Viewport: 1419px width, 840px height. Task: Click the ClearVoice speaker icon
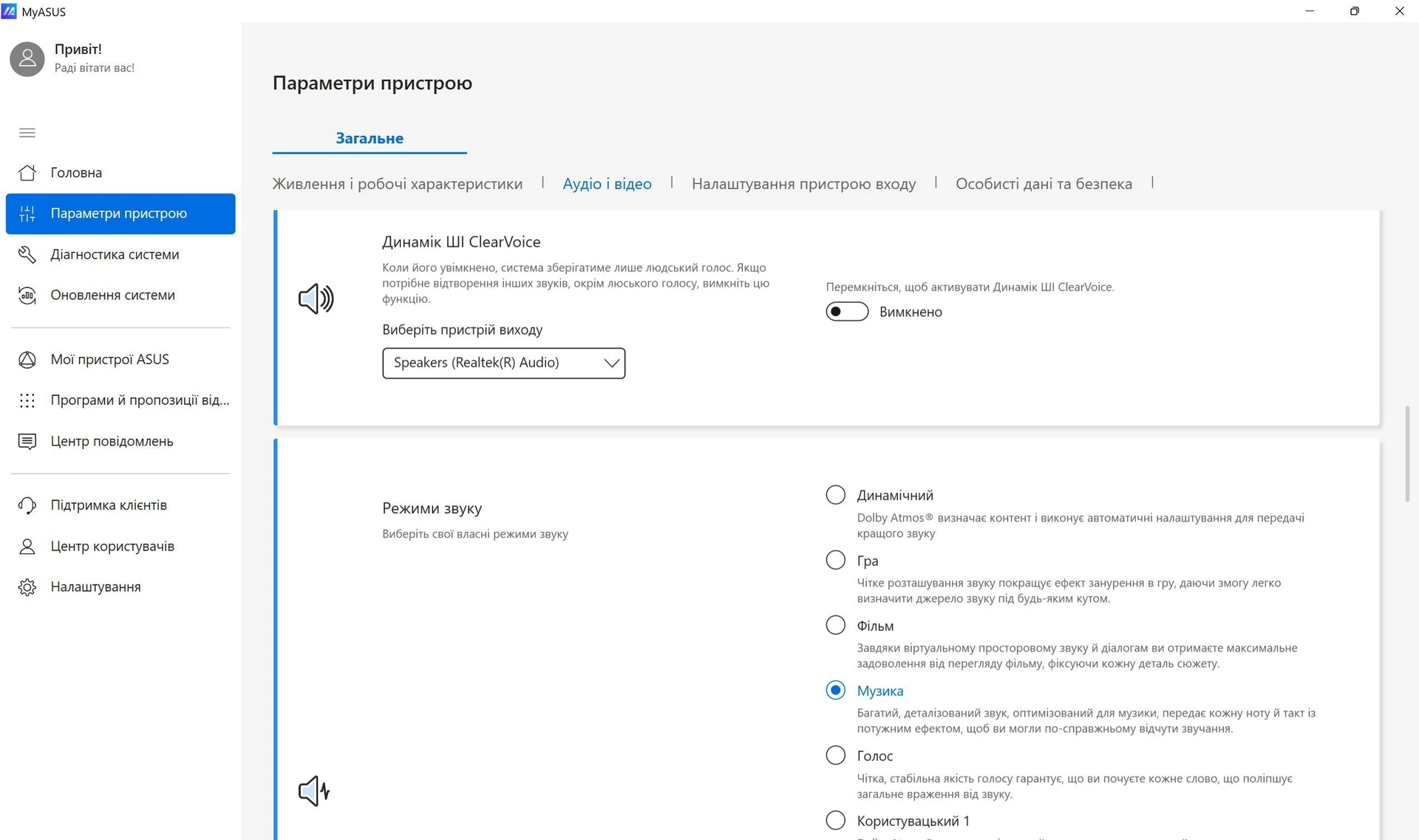(316, 298)
